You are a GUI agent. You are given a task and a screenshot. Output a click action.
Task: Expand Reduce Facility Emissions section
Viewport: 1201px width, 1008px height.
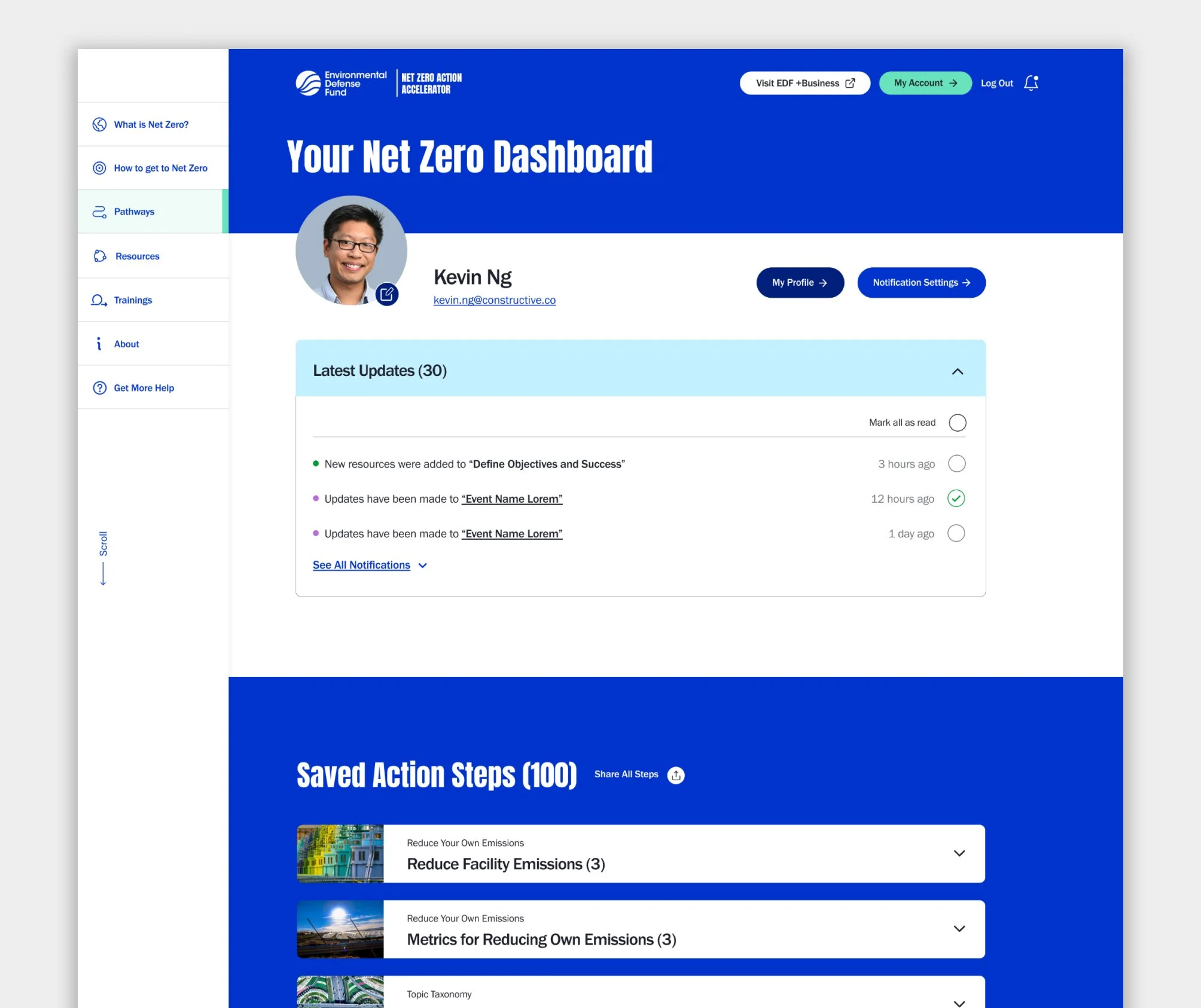click(x=959, y=853)
